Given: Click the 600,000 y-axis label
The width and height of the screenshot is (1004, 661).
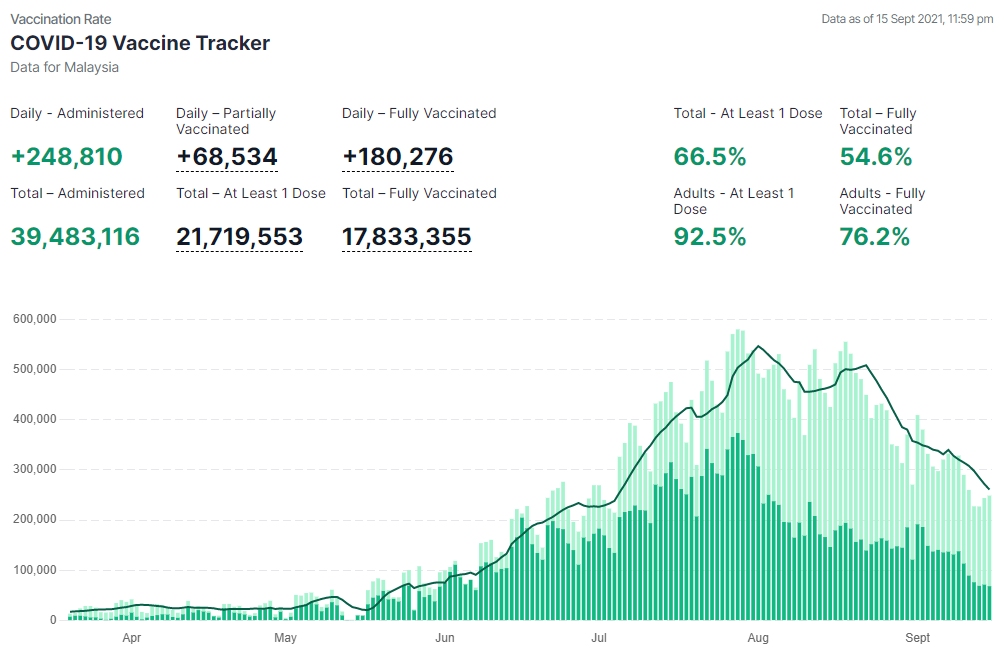Looking at the screenshot, I should click(33, 319).
